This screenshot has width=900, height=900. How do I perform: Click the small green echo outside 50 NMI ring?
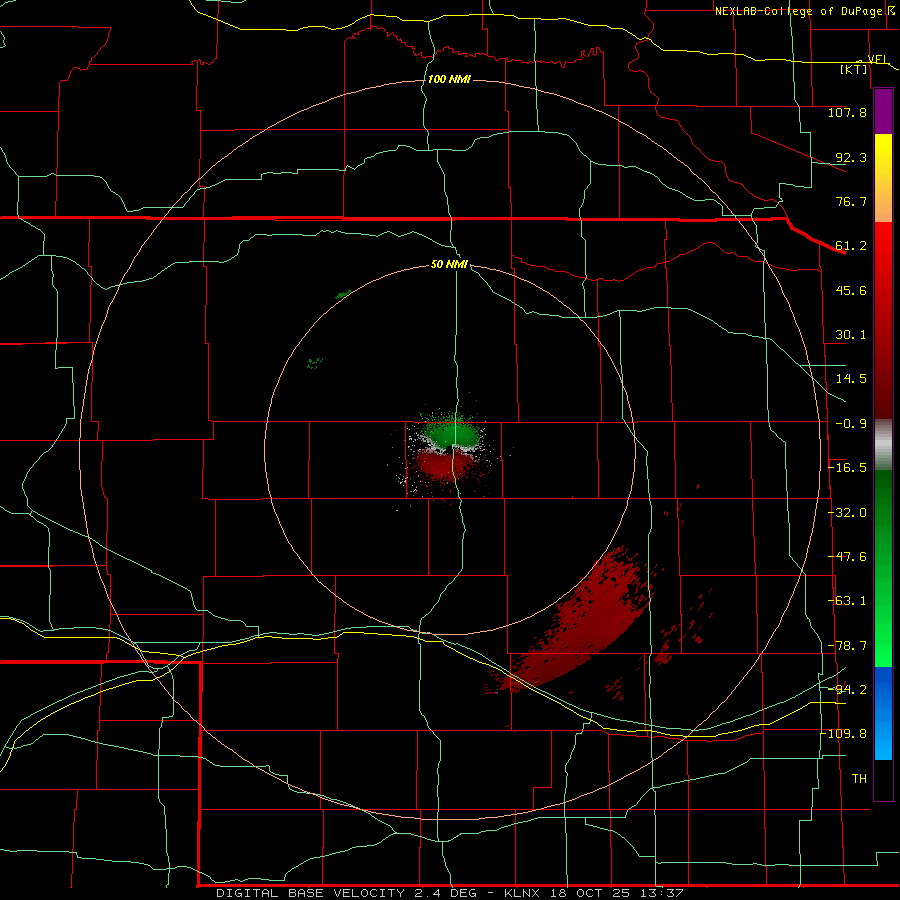[x=343, y=294]
